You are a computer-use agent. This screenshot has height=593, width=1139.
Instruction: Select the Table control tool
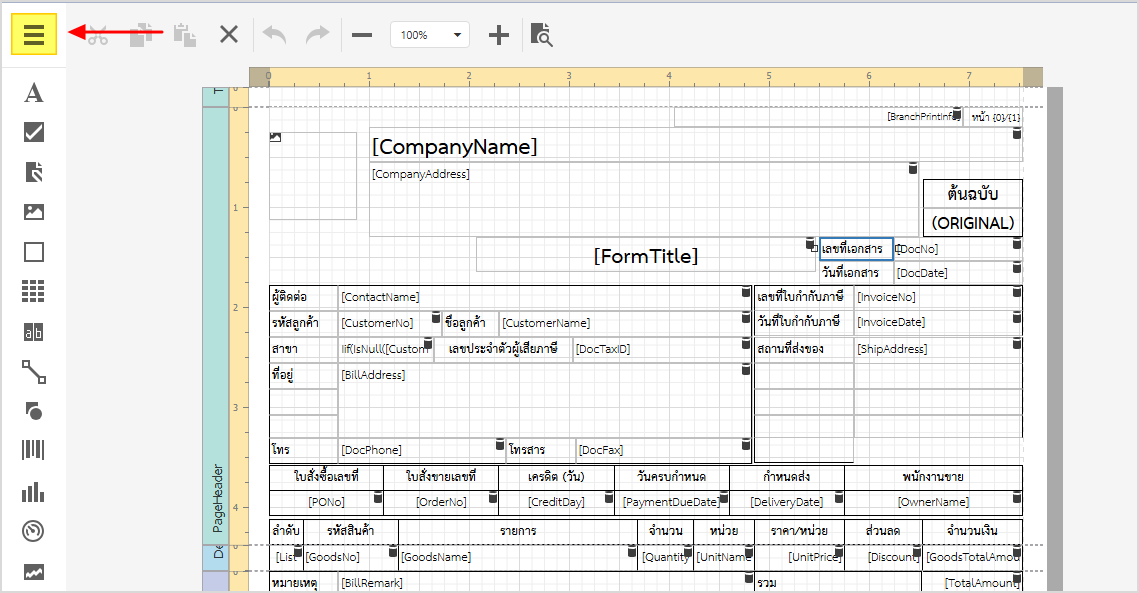coord(34,291)
